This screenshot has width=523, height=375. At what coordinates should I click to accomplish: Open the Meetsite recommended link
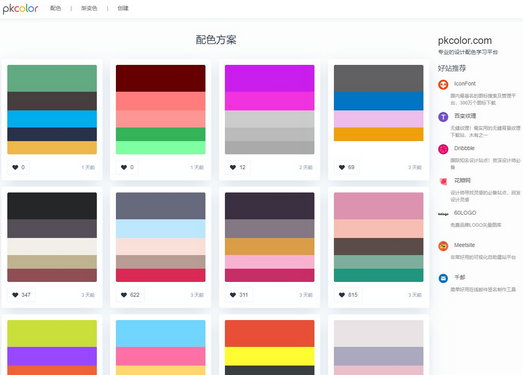[464, 245]
